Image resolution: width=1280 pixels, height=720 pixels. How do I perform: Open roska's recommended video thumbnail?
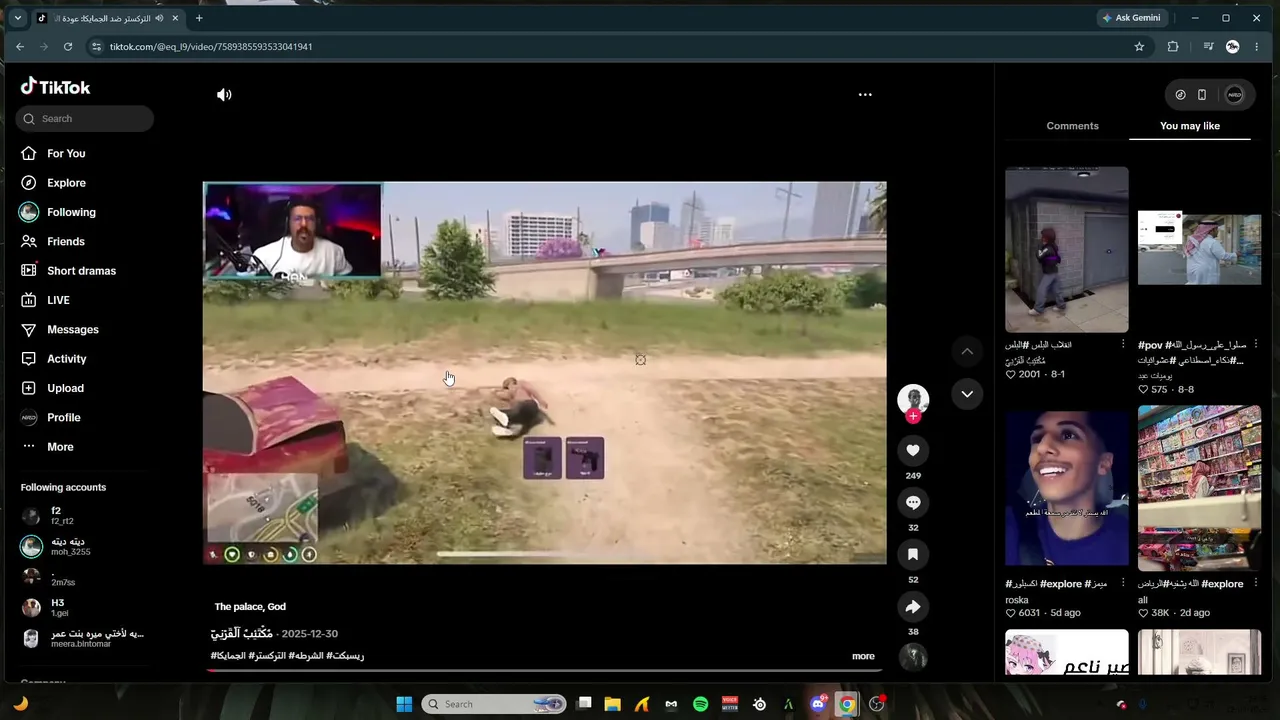coord(1067,487)
